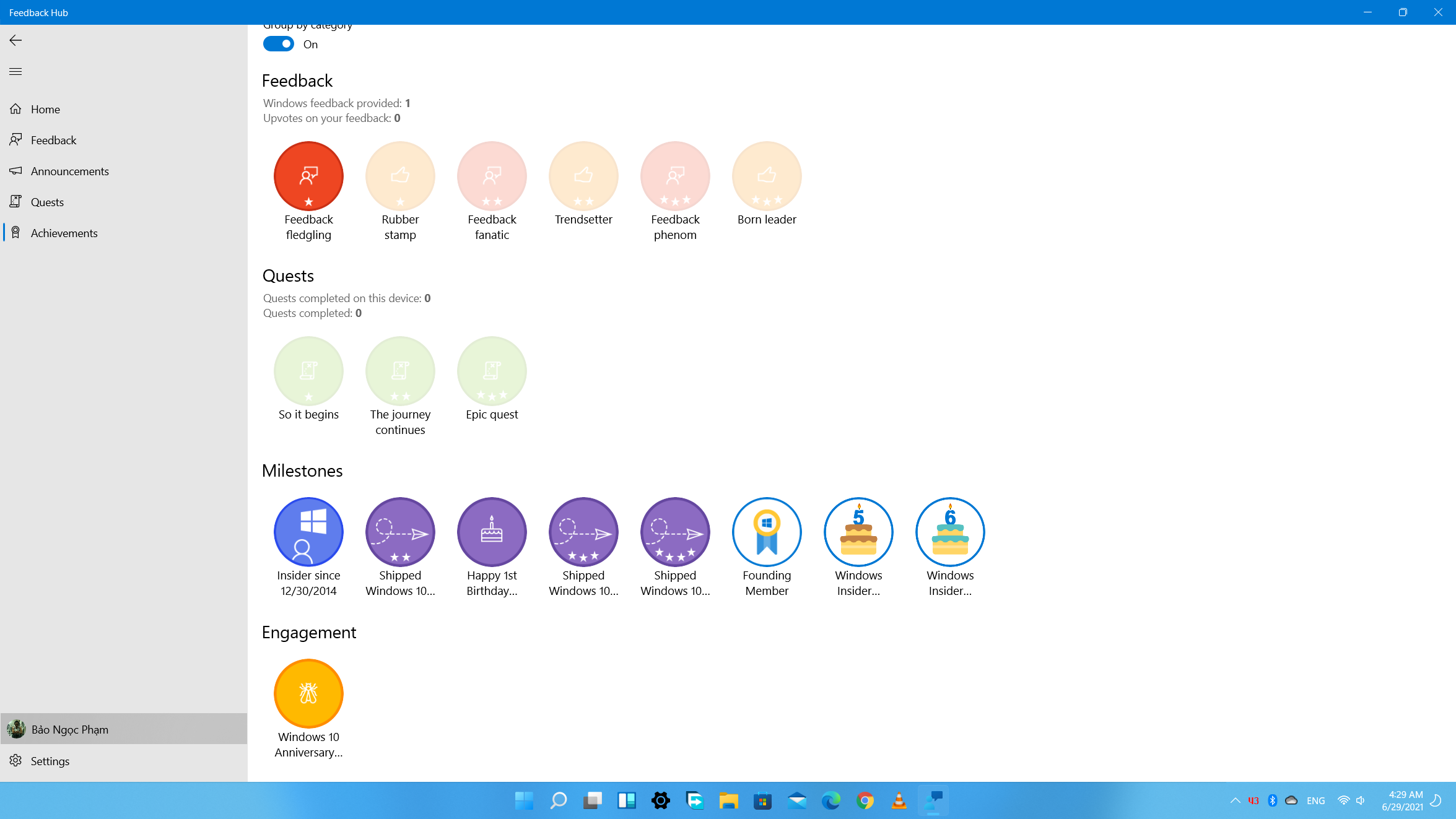
Task: Click the three-star Shipped Windows 10 badge
Action: pyautogui.click(x=583, y=532)
